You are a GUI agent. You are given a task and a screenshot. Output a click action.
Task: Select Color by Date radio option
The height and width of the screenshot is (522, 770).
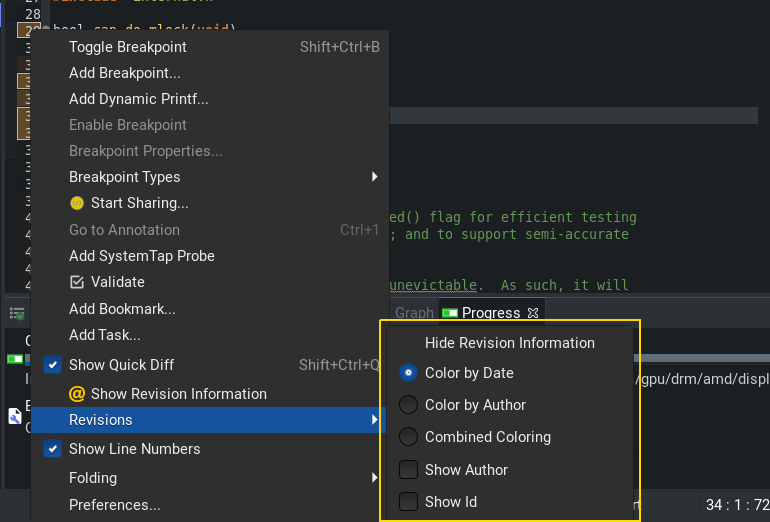coord(408,373)
